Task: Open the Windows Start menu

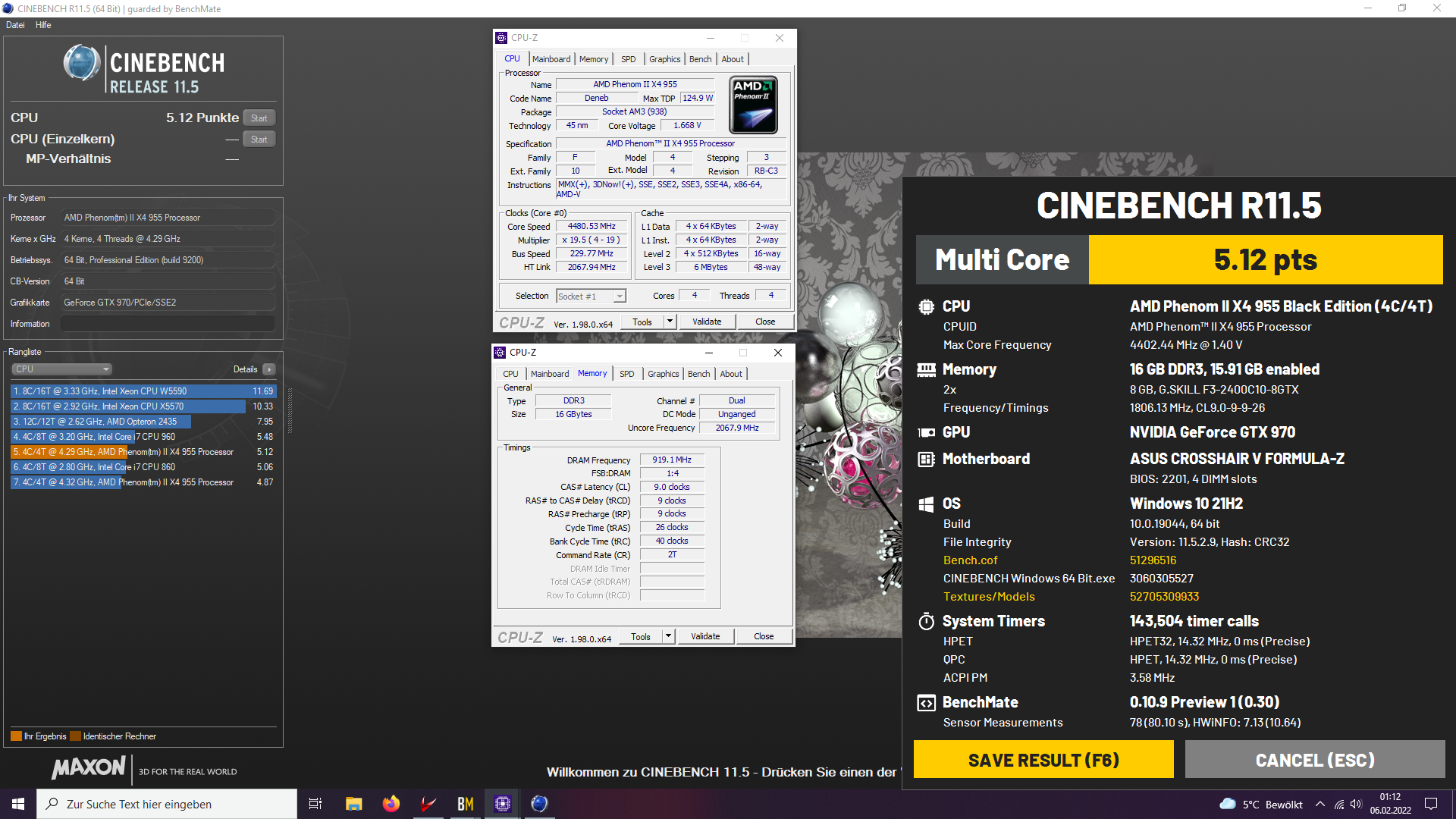Action: click(x=18, y=804)
